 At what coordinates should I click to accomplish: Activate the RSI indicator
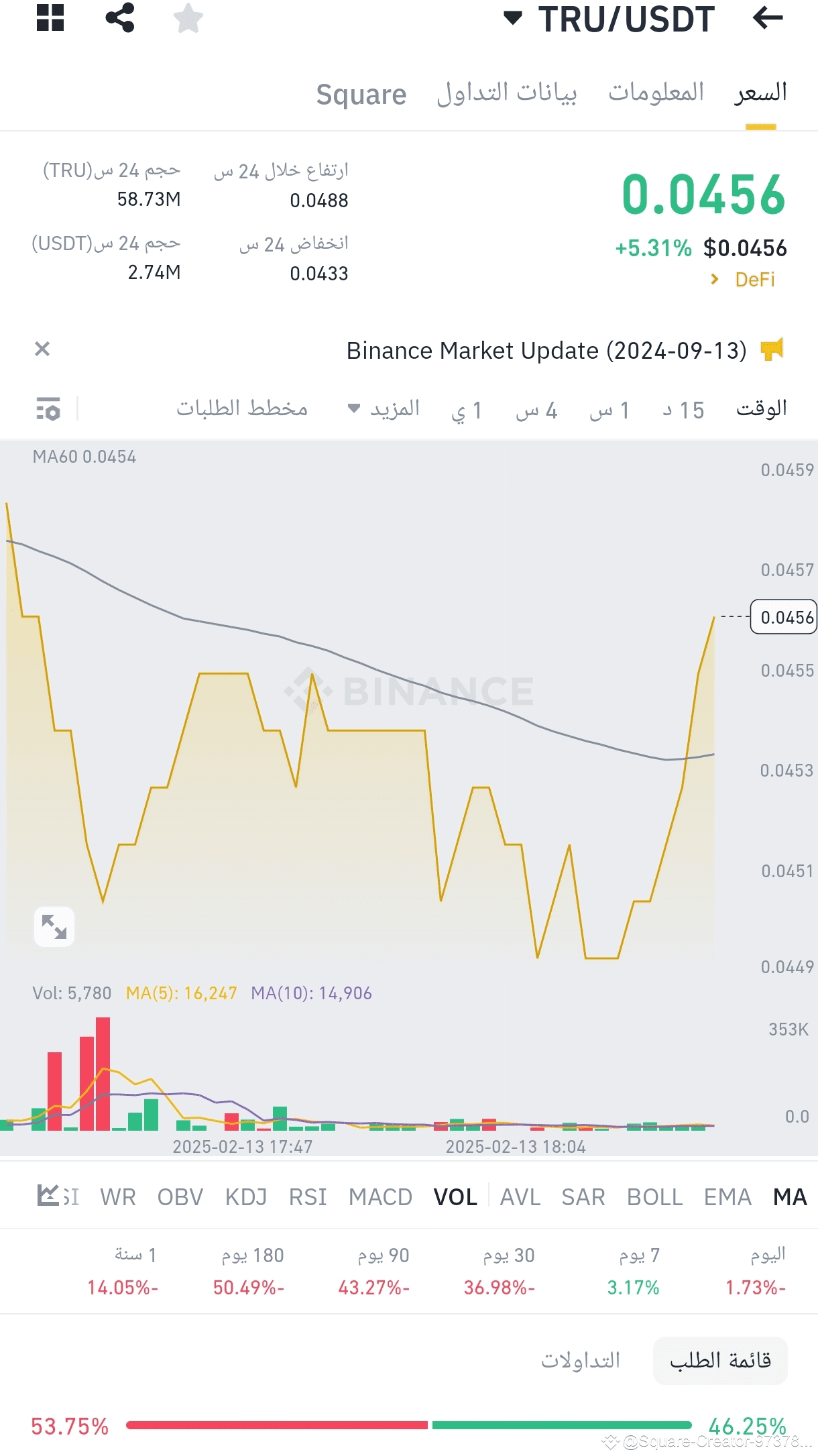tap(308, 1197)
